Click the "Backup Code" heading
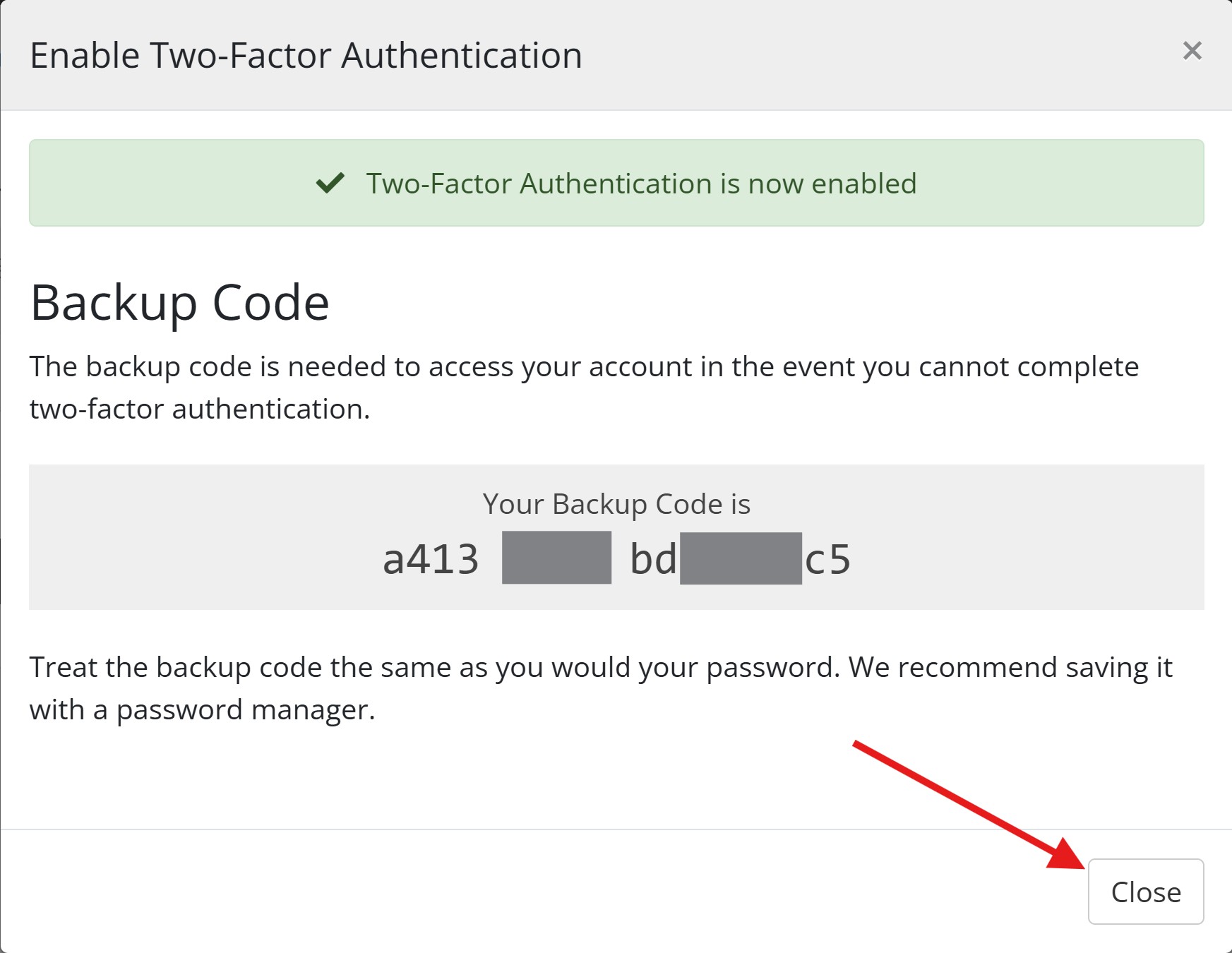Image resolution: width=1232 pixels, height=953 pixels. 179,303
